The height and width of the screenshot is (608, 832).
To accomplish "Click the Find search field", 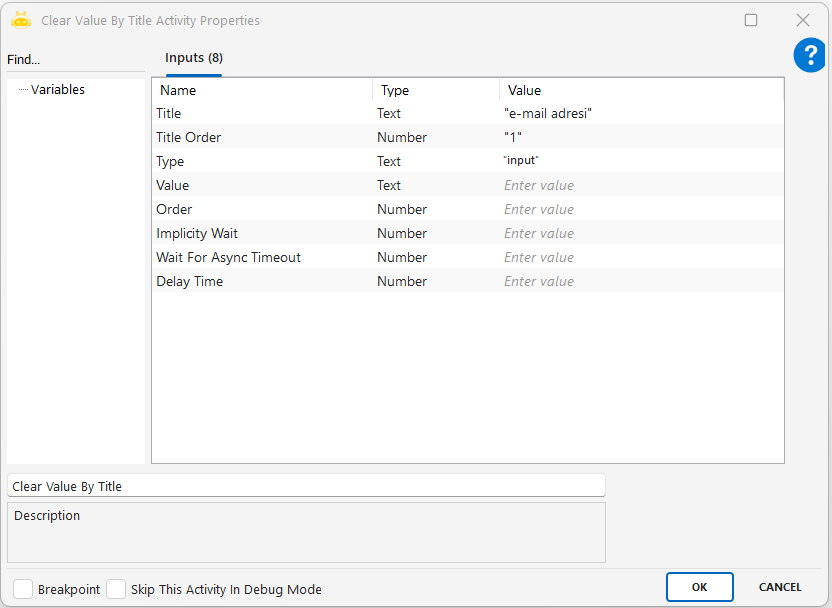I will [75, 60].
